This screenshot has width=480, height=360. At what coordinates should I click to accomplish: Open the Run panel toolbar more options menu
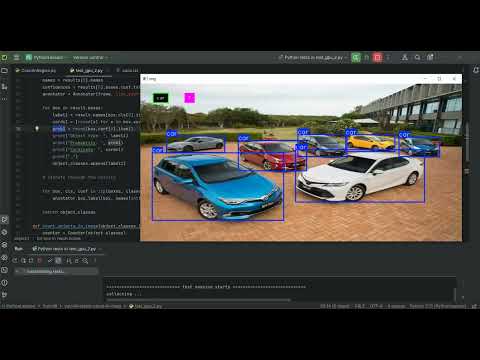coord(95,260)
